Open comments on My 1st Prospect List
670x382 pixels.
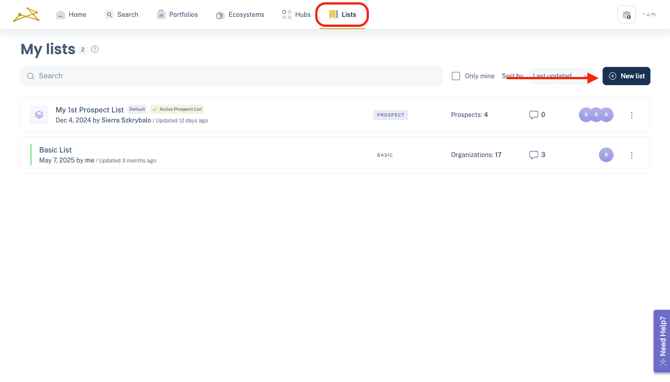pyautogui.click(x=537, y=115)
